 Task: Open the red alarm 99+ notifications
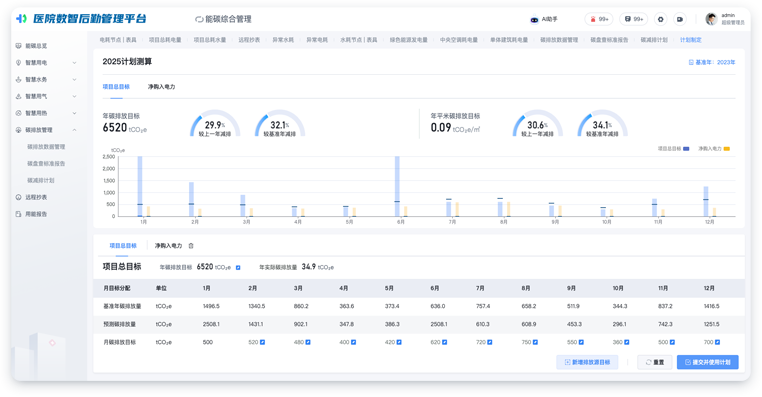pos(599,19)
